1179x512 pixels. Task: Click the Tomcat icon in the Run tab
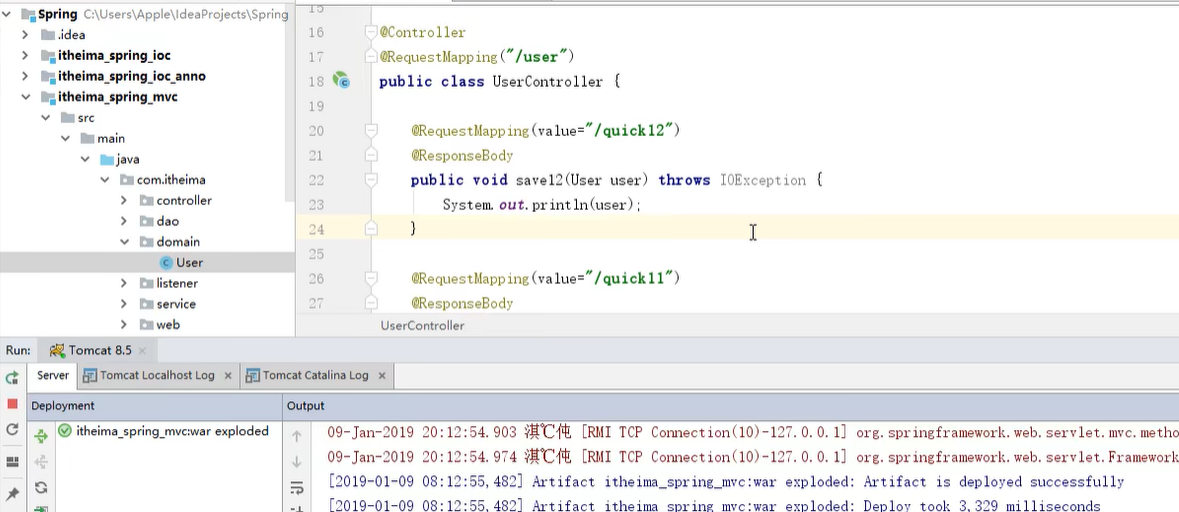pyautogui.click(x=56, y=350)
